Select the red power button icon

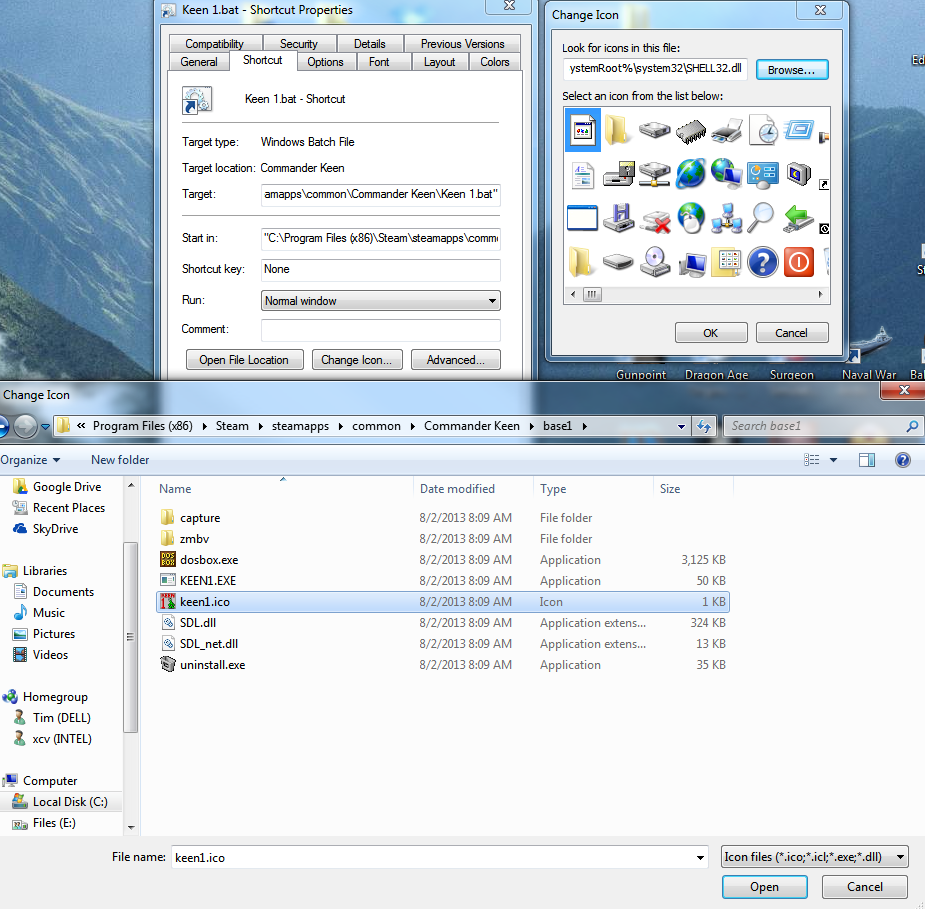(x=799, y=262)
